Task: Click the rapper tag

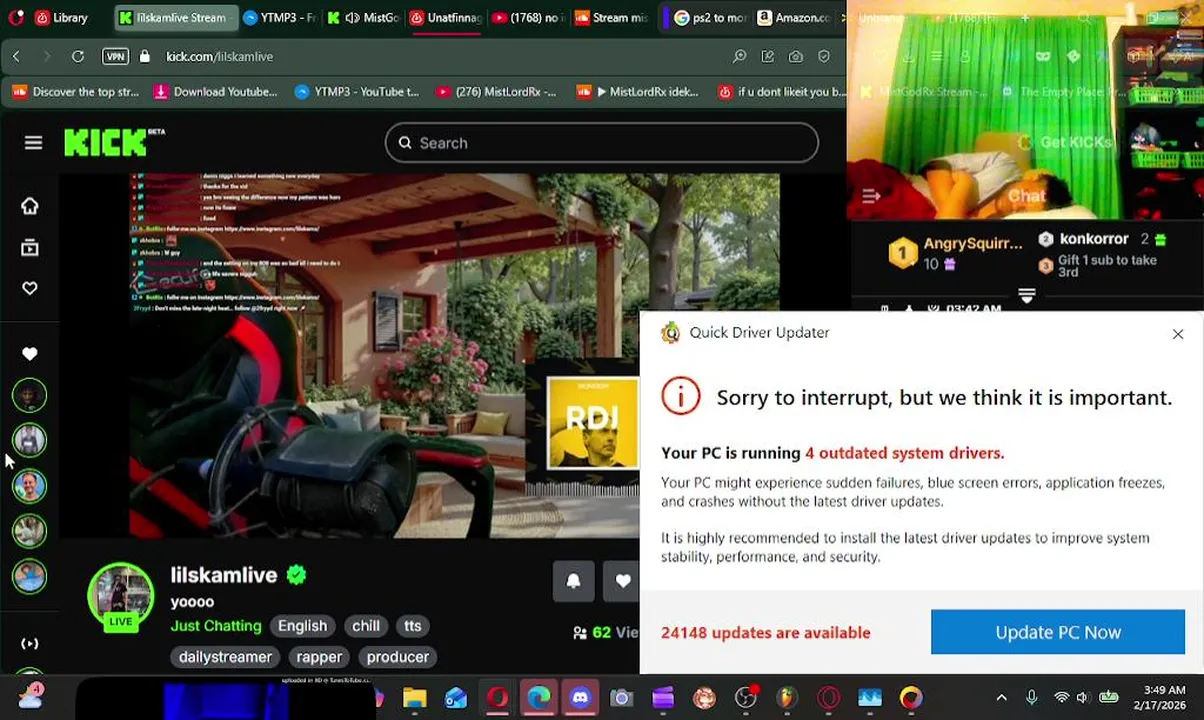Action: (x=319, y=657)
